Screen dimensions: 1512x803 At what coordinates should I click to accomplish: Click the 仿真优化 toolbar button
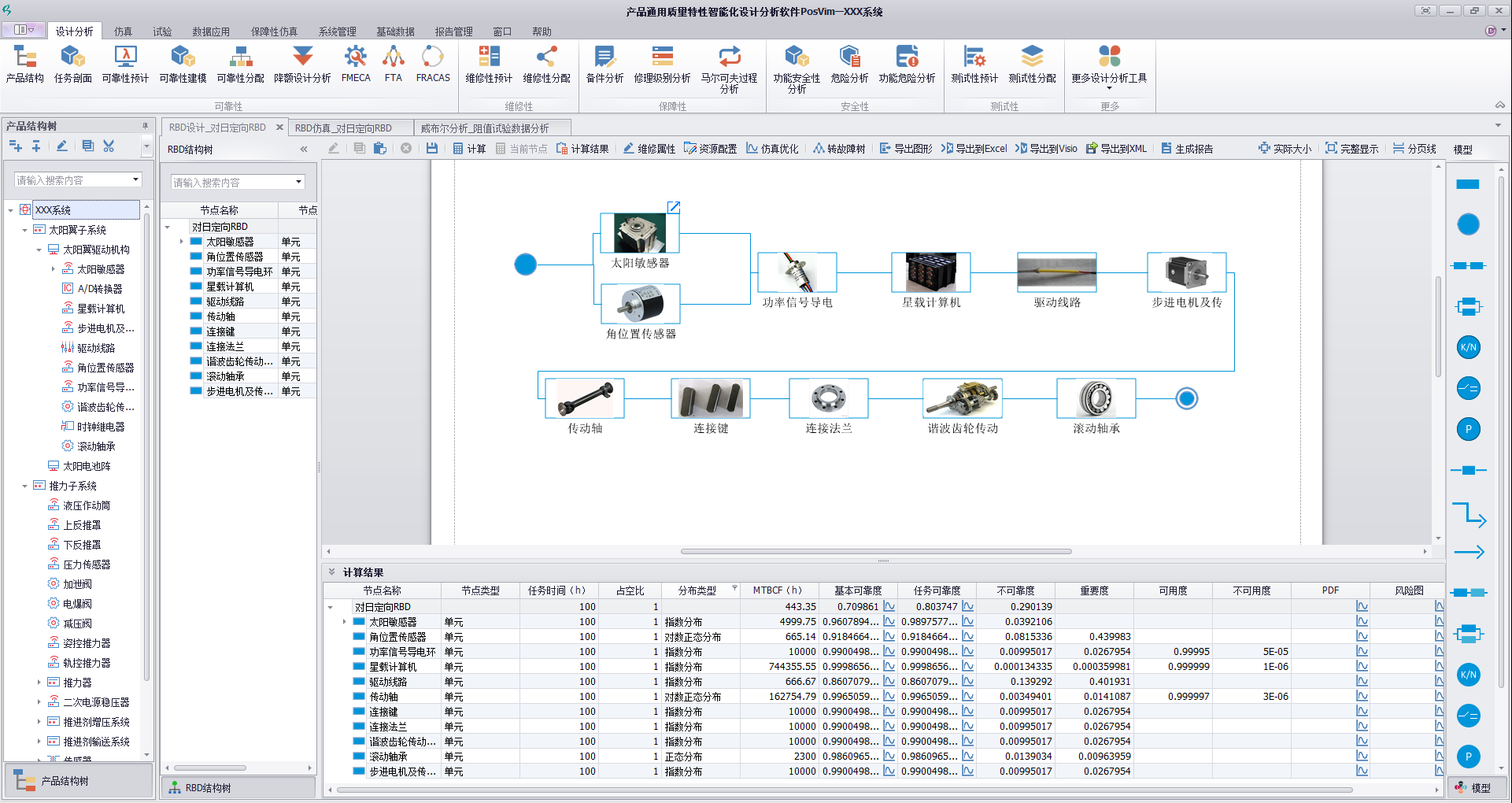click(x=772, y=148)
